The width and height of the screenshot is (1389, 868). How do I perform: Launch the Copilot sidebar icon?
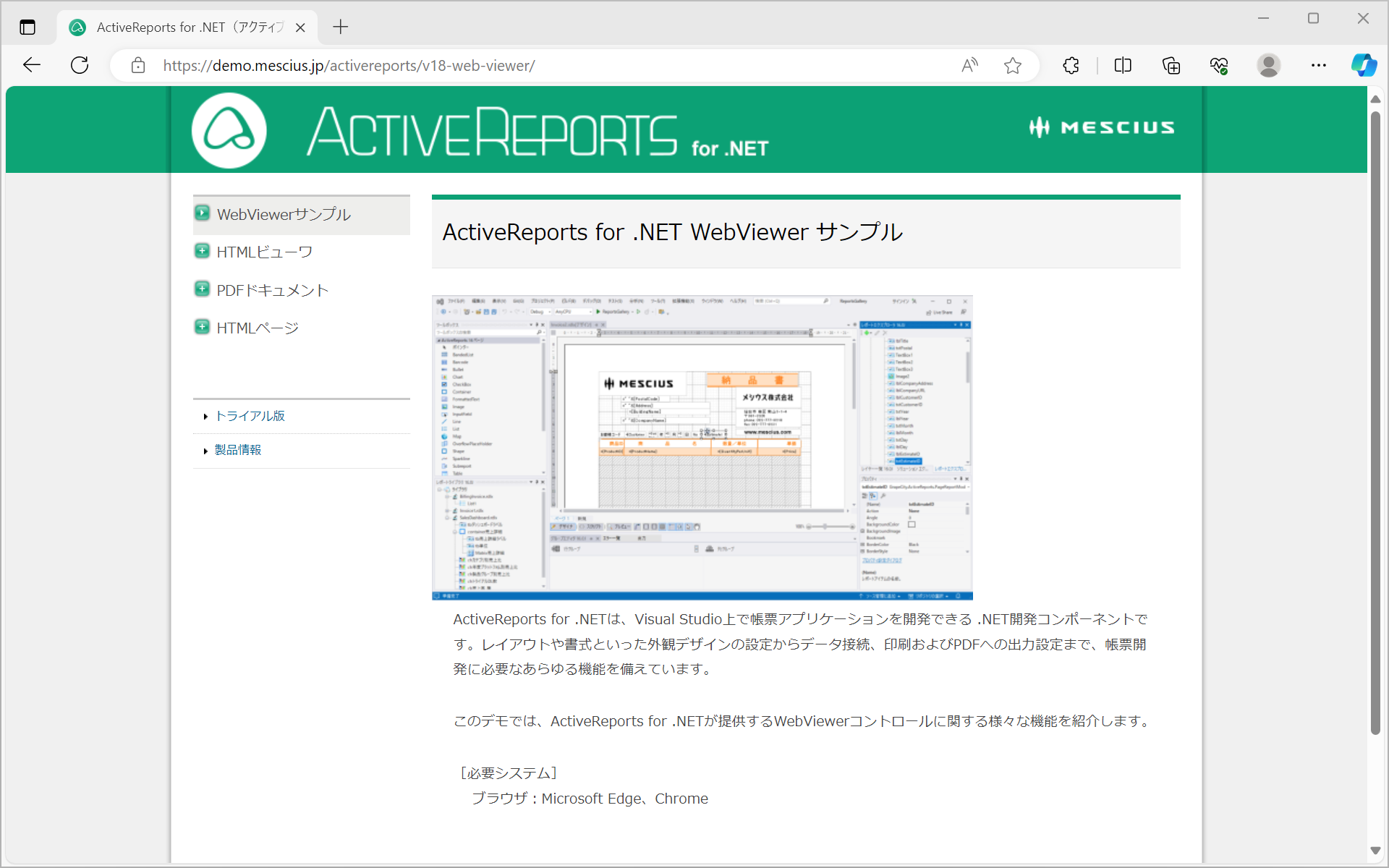pos(1364,65)
